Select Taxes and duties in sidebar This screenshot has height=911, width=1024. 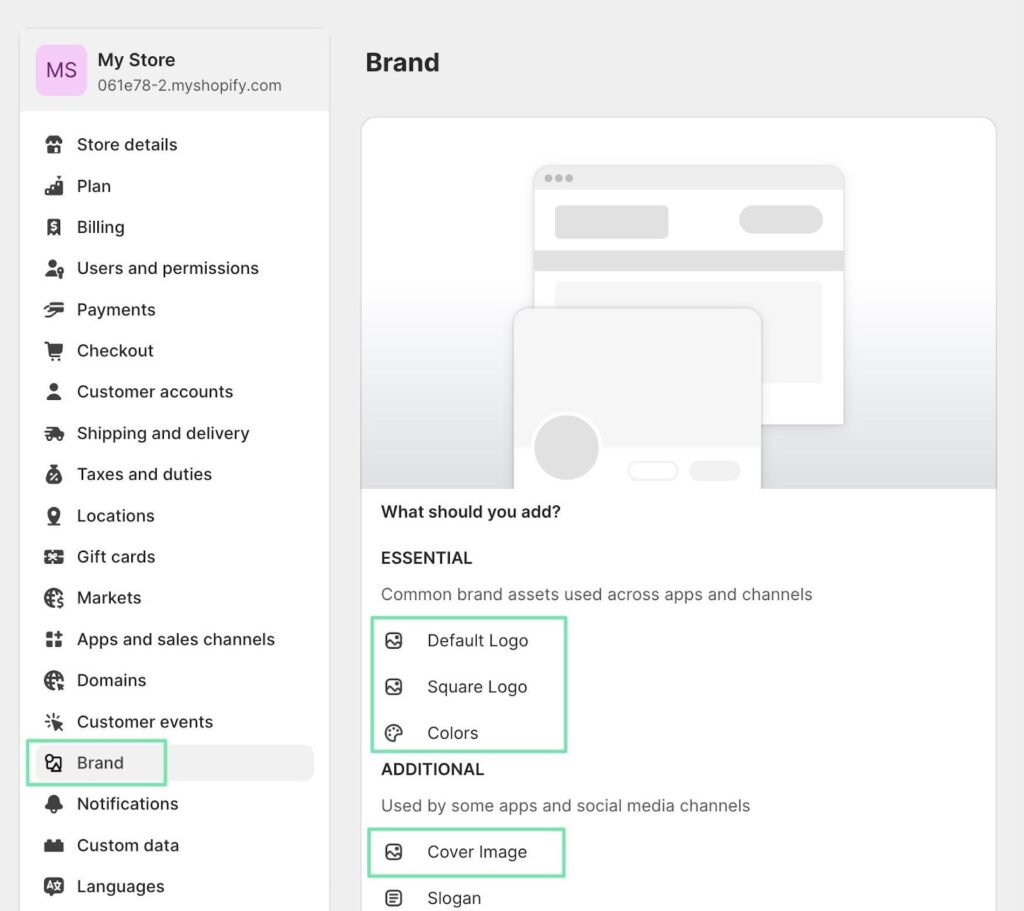[x=144, y=475]
